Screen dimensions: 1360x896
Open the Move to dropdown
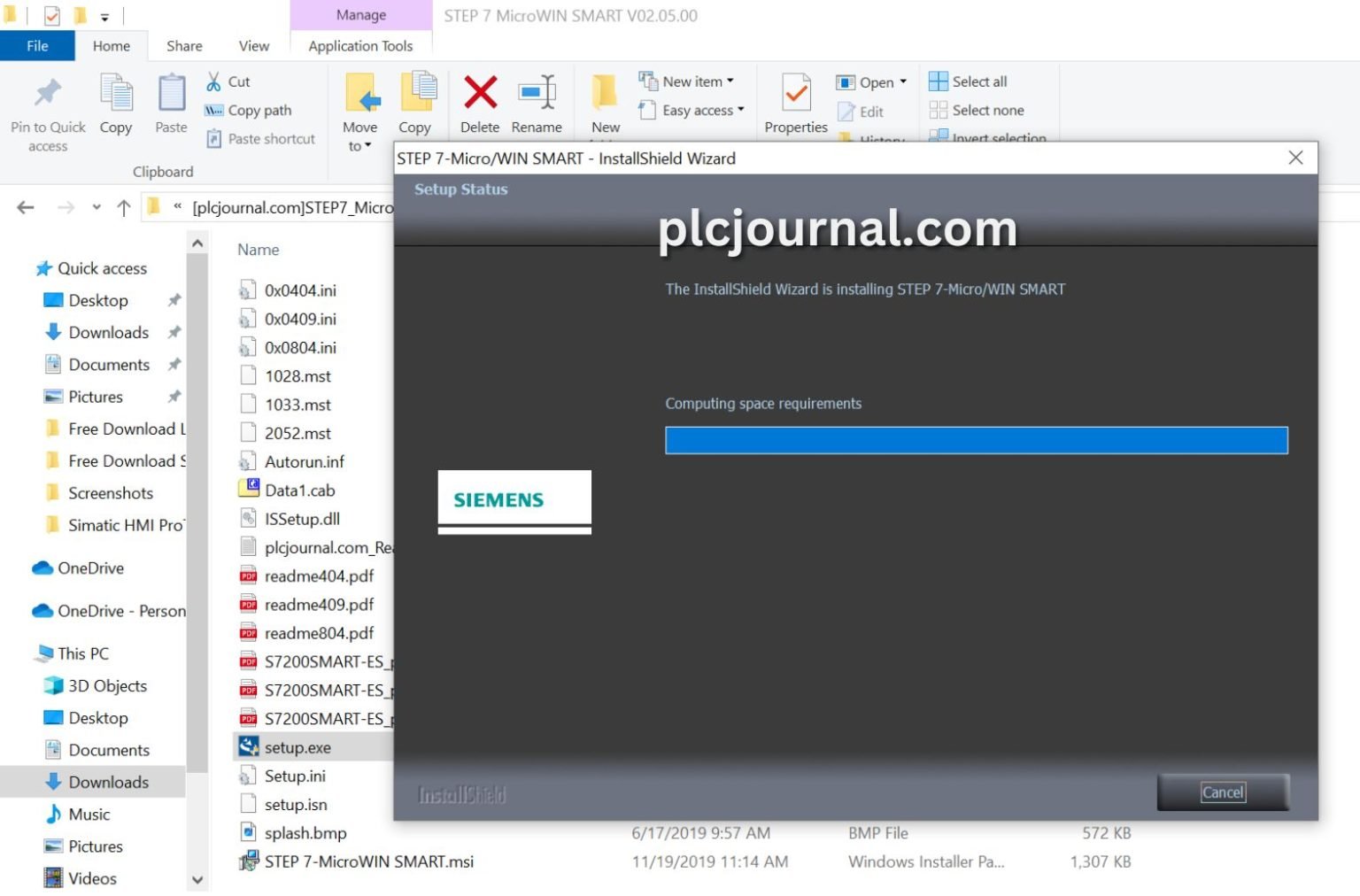coord(359,137)
